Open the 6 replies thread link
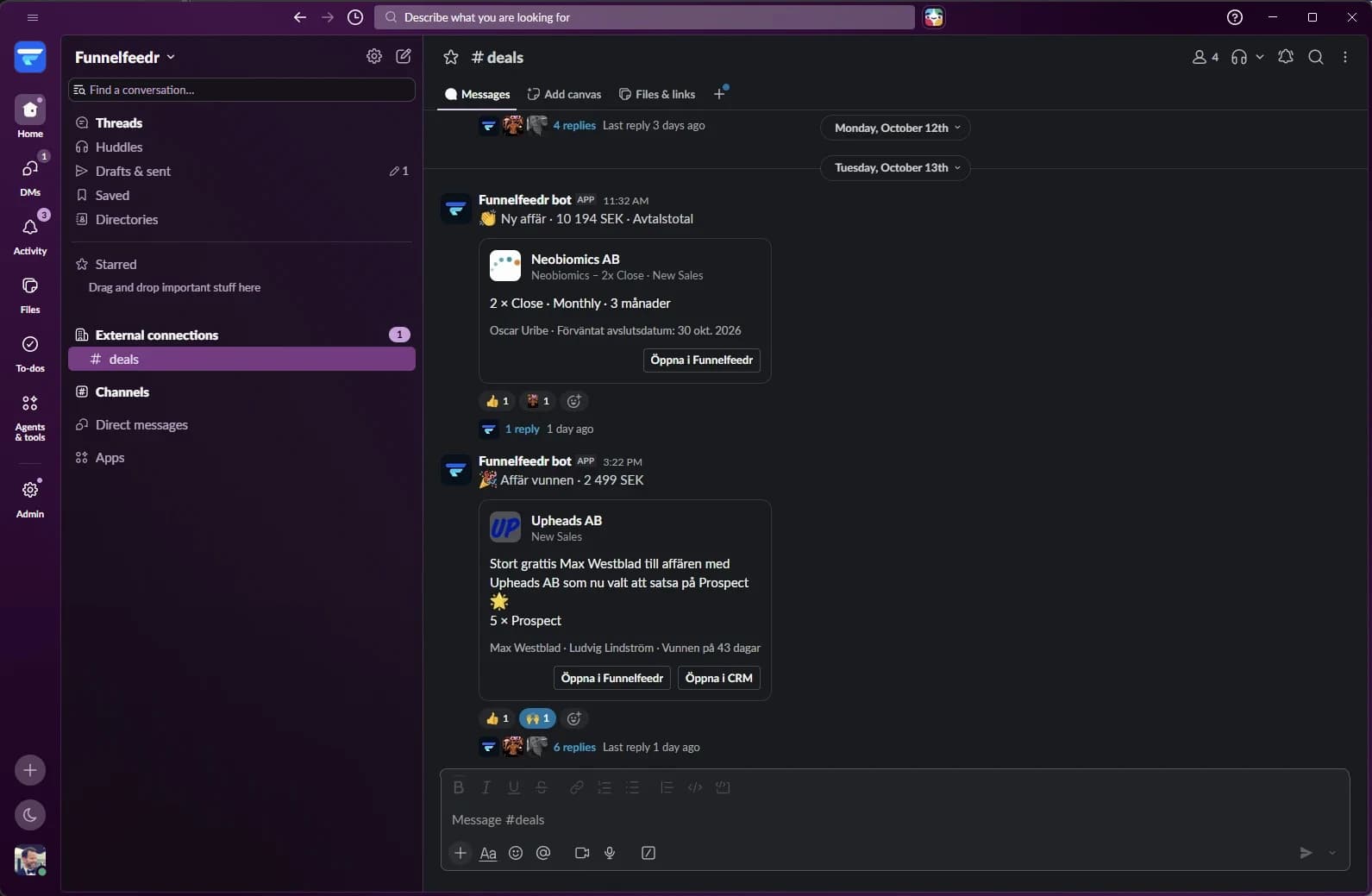This screenshot has width=1372, height=896. 574,747
